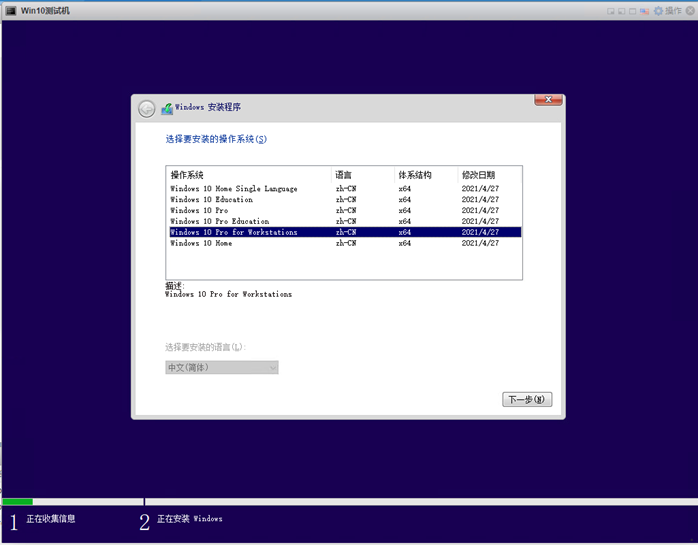Click the 选择要安装的语言(L) label
This screenshot has width=698, height=545.
205,347
